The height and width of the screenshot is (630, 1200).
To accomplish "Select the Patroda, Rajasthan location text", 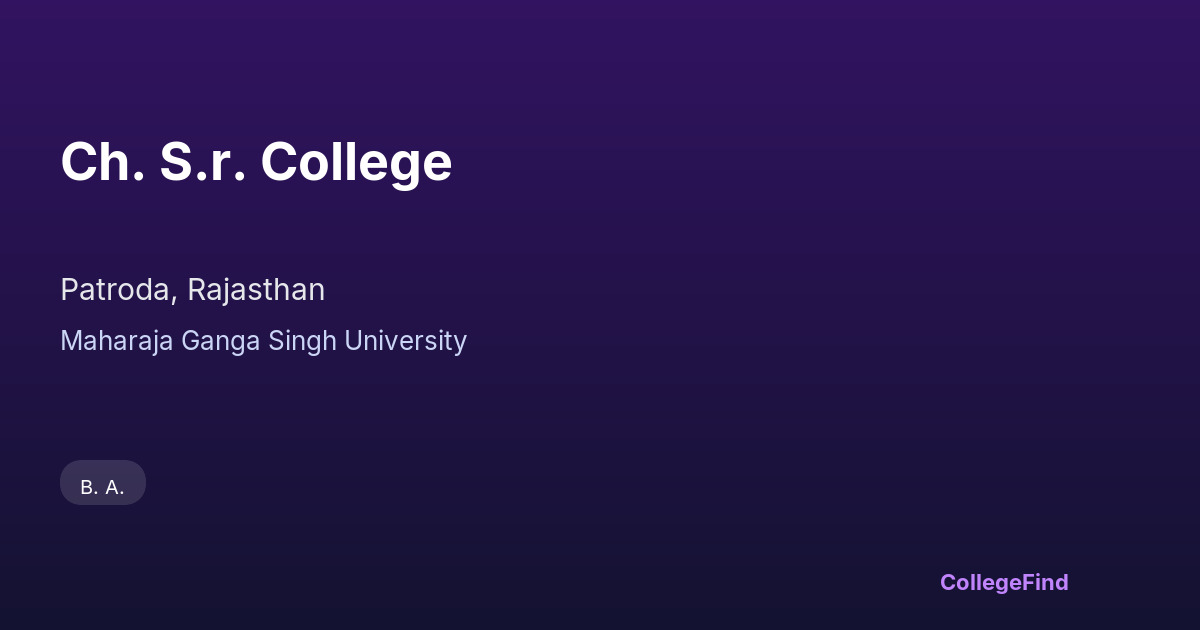I will pos(192,290).
